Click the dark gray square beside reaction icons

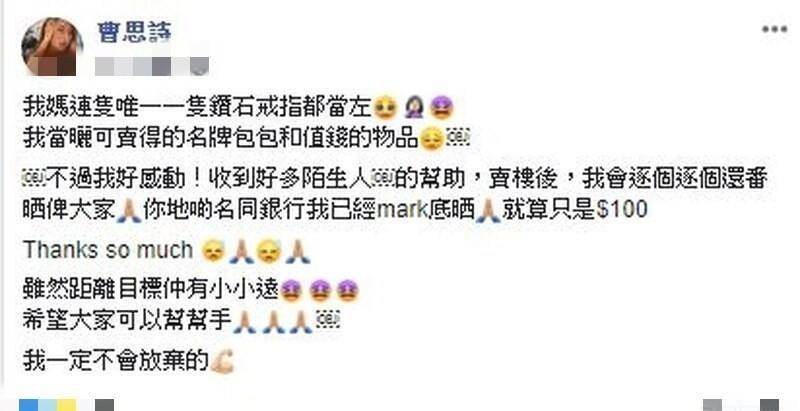[104, 405]
